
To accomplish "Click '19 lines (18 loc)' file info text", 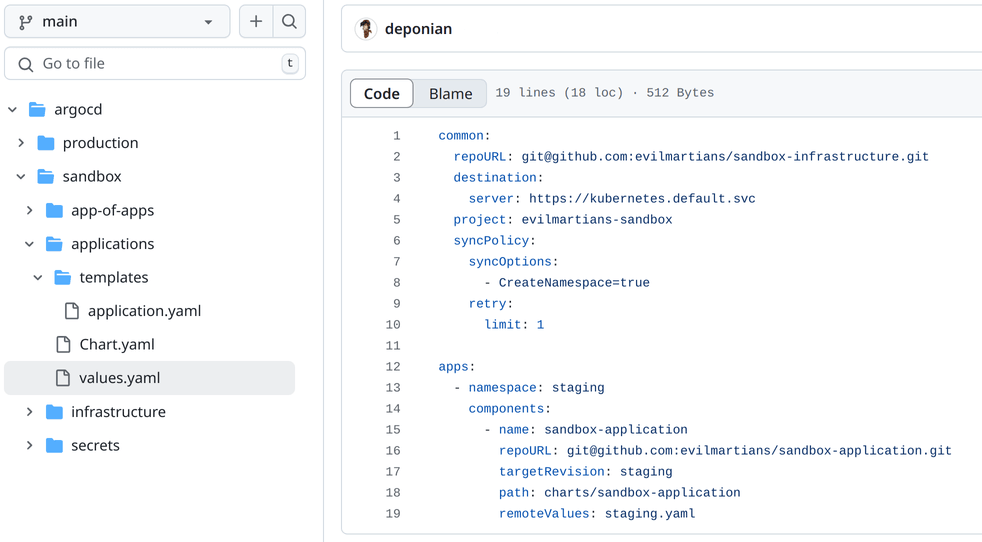I will (559, 93).
